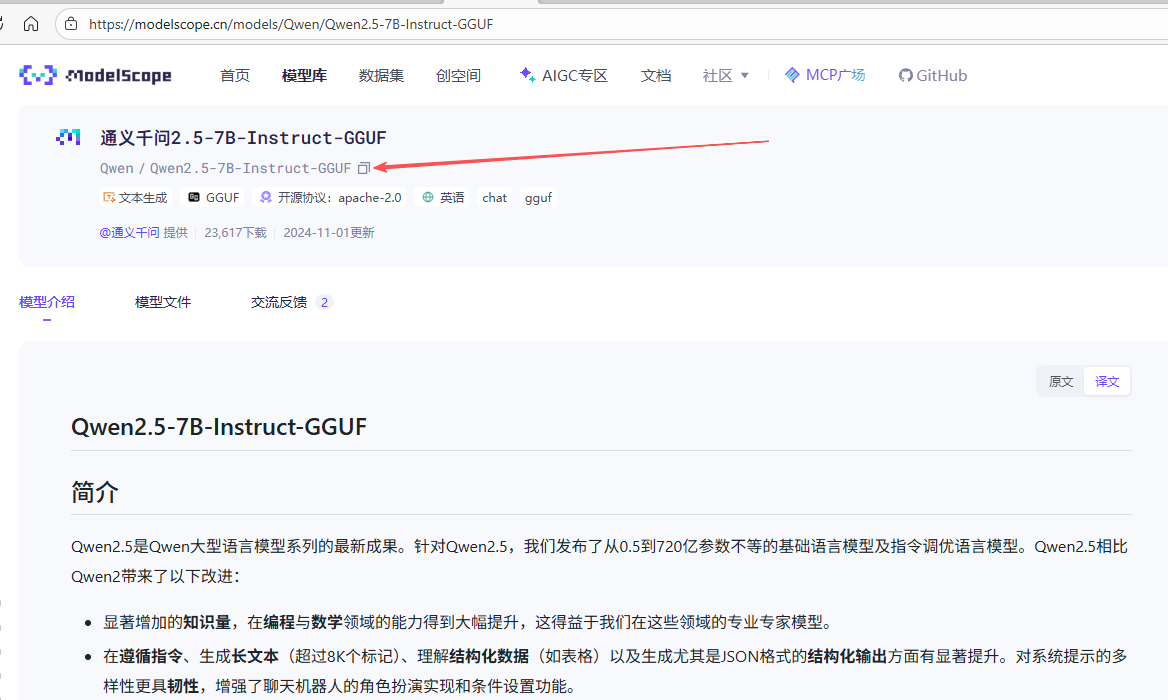Click the GGUF framework tag
This screenshot has width=1168, height=700.
click(x=214, y=197)
